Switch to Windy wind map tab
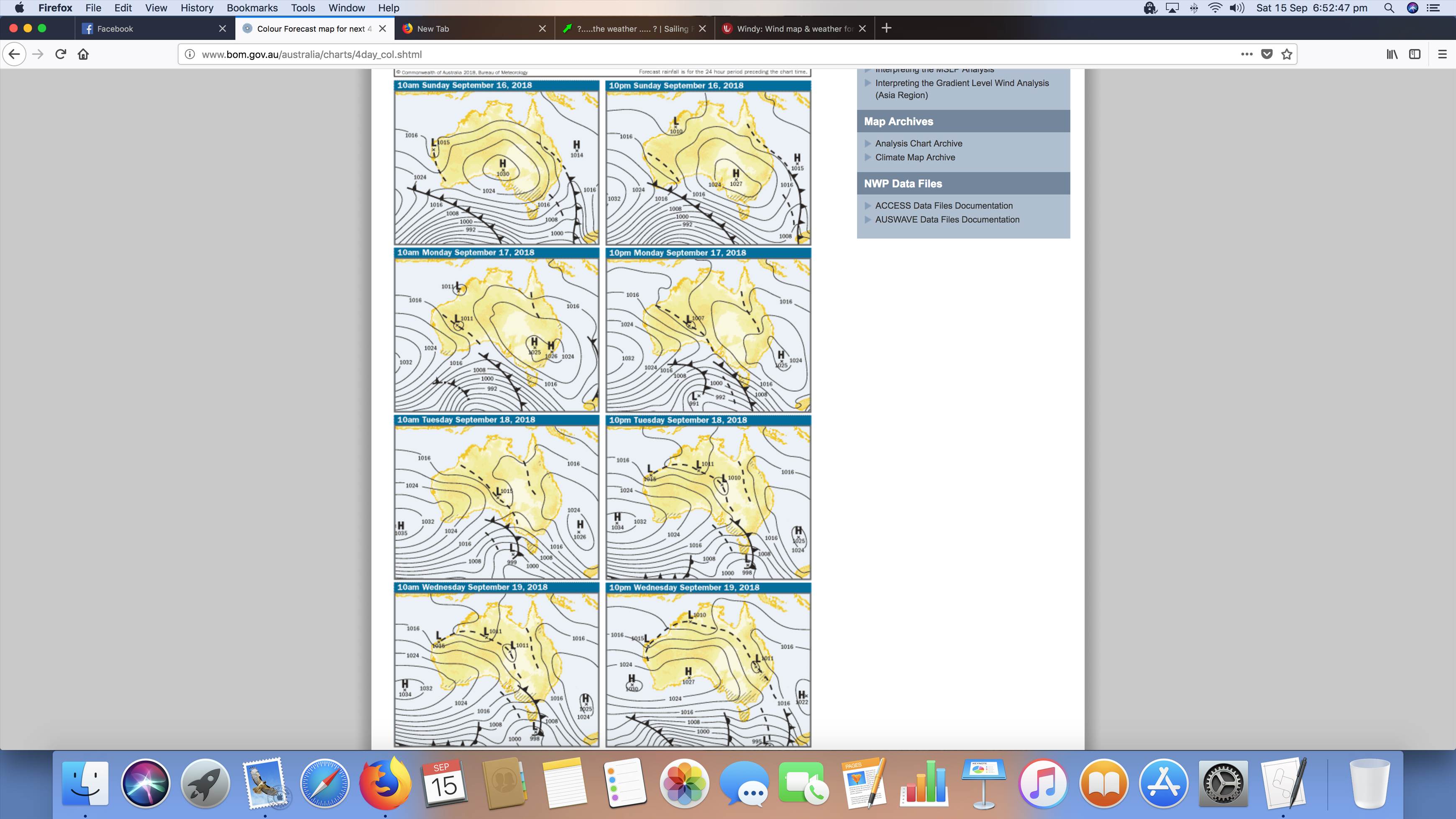 [x=791, y=29]
